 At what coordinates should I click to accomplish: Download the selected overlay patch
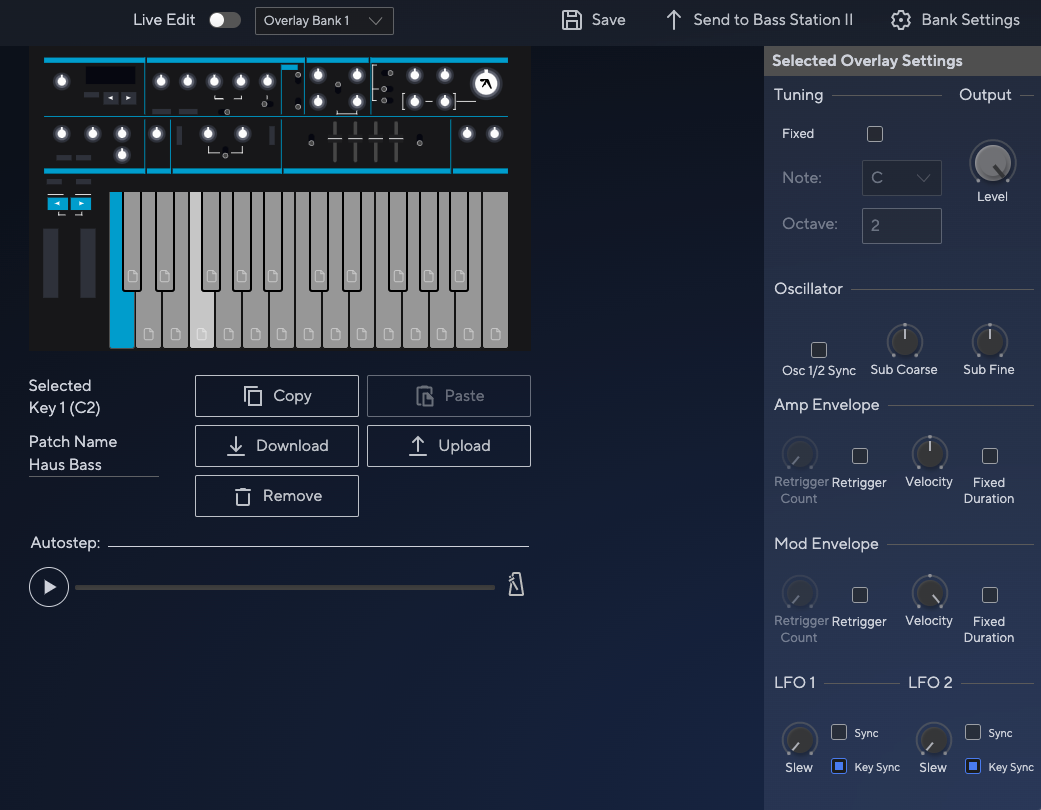tap(277, 446)
